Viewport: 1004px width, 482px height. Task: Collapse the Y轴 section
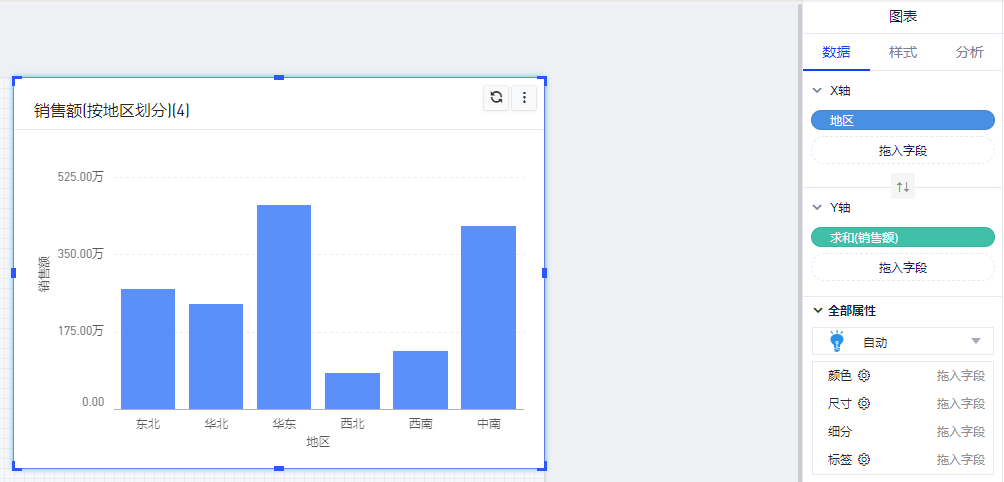point(817,208)
